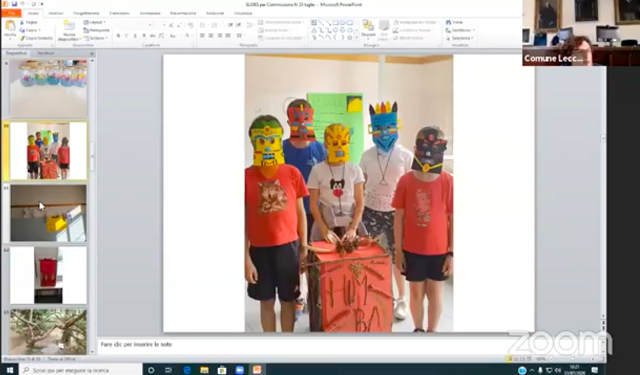Open the Layout dropdown

tap(95, 22)
